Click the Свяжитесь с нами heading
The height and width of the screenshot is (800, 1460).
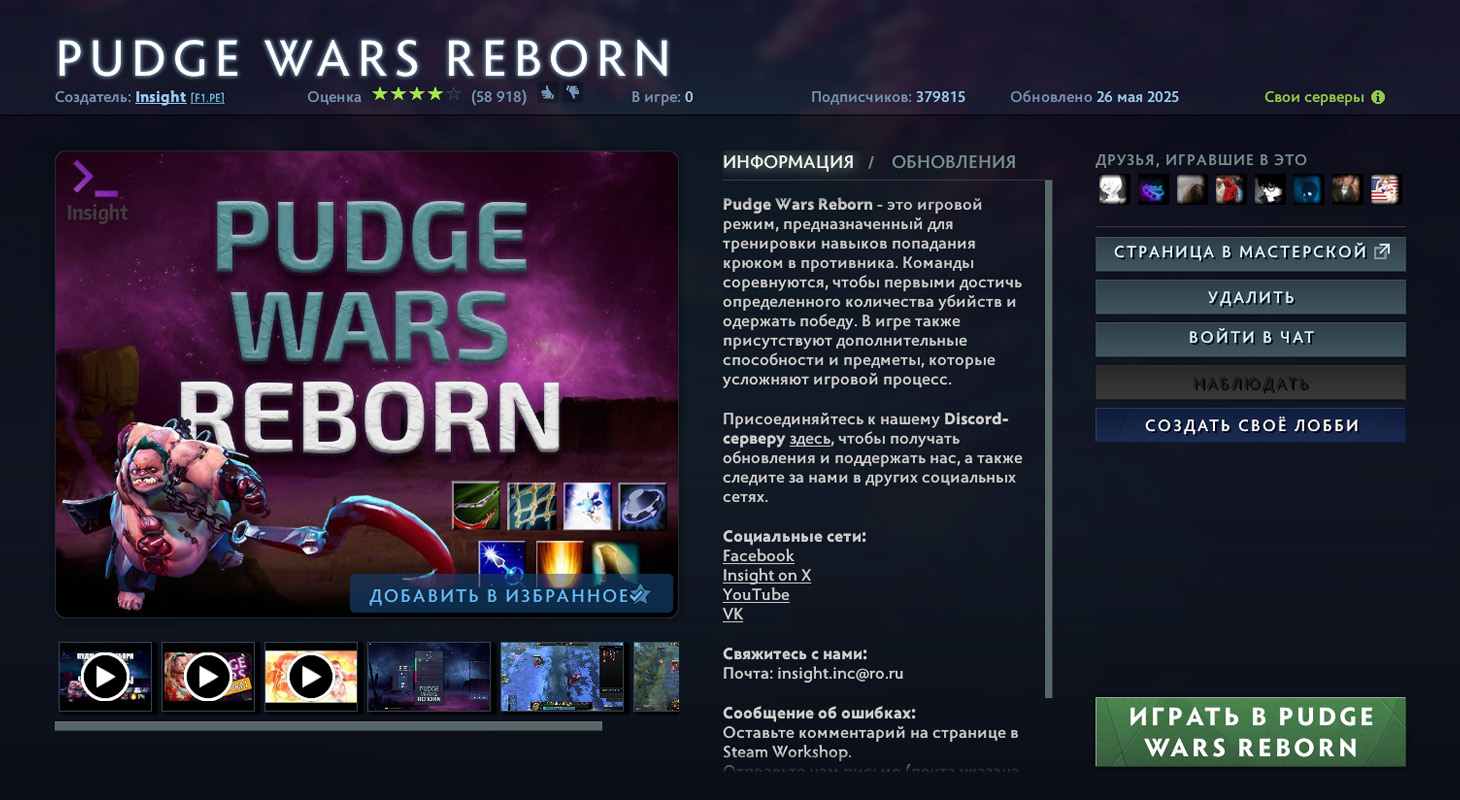pyautogui.click(x=795, y=654)
